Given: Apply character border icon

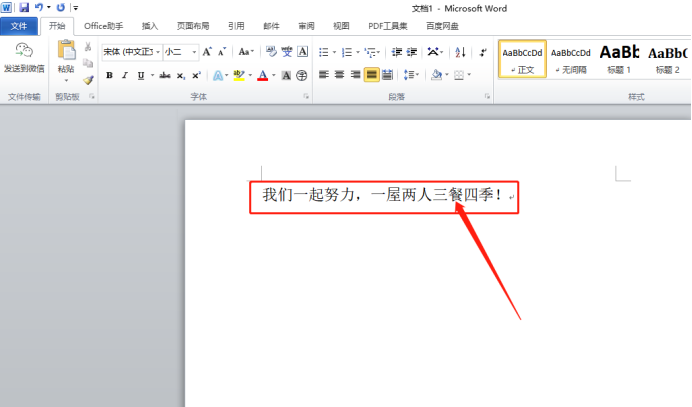Looking at the screenshot, I should point(302,52).
